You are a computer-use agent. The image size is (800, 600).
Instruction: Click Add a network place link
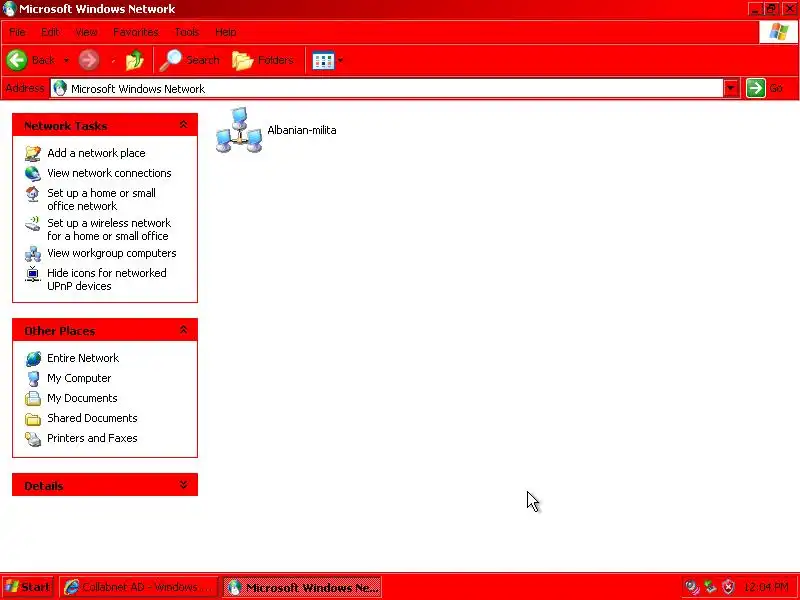pyautogui.click(x=96, y=153)
